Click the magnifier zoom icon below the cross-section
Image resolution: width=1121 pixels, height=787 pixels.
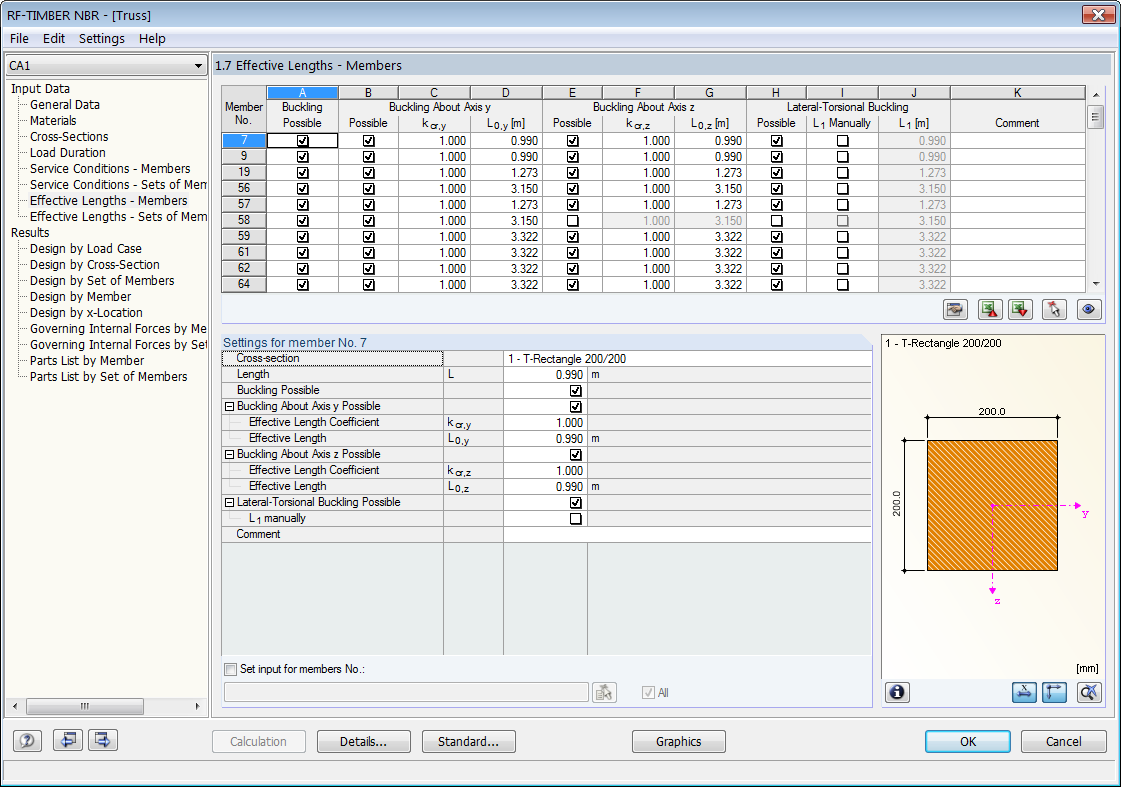pos(1089,692)
